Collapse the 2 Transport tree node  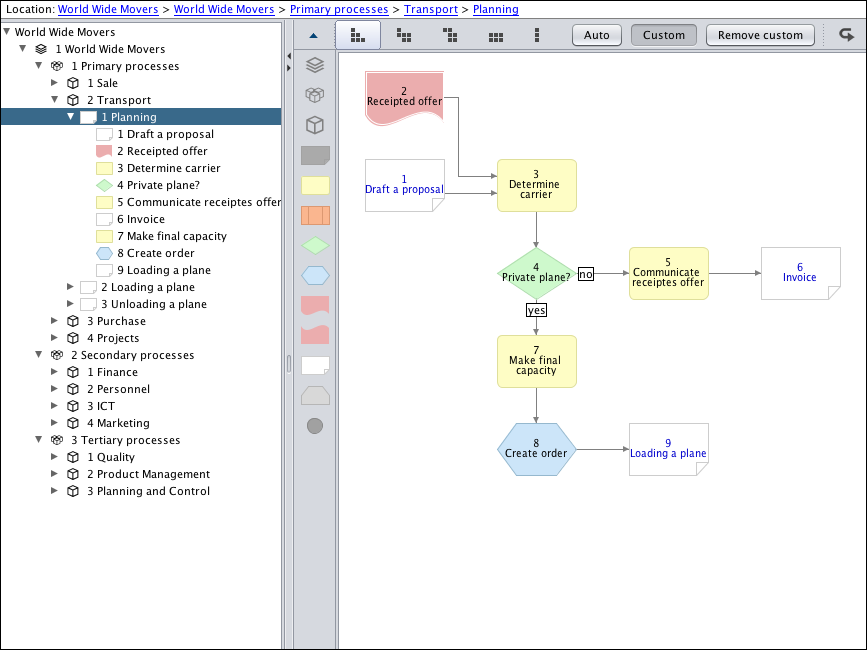(x=55, y=99)
